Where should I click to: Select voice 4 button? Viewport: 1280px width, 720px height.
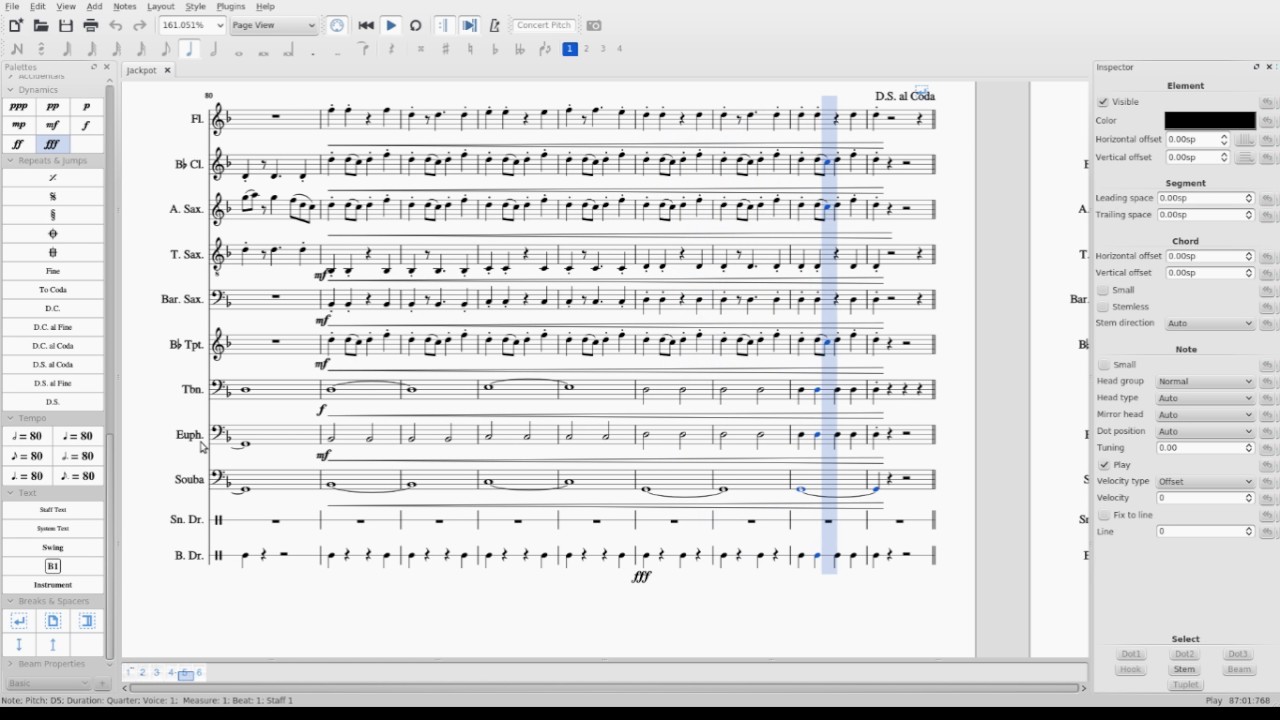pos(619,48)
